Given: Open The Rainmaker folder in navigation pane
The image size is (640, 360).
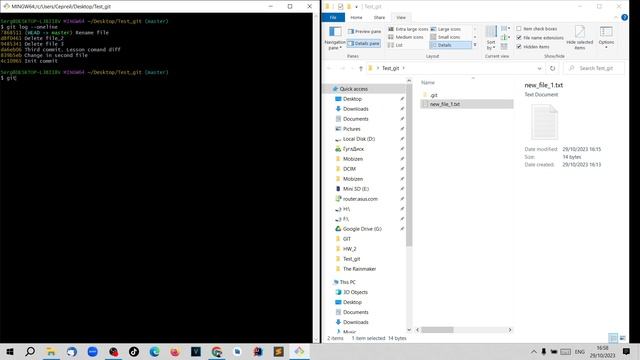Looking at the screenshot, I should [359, 269].
